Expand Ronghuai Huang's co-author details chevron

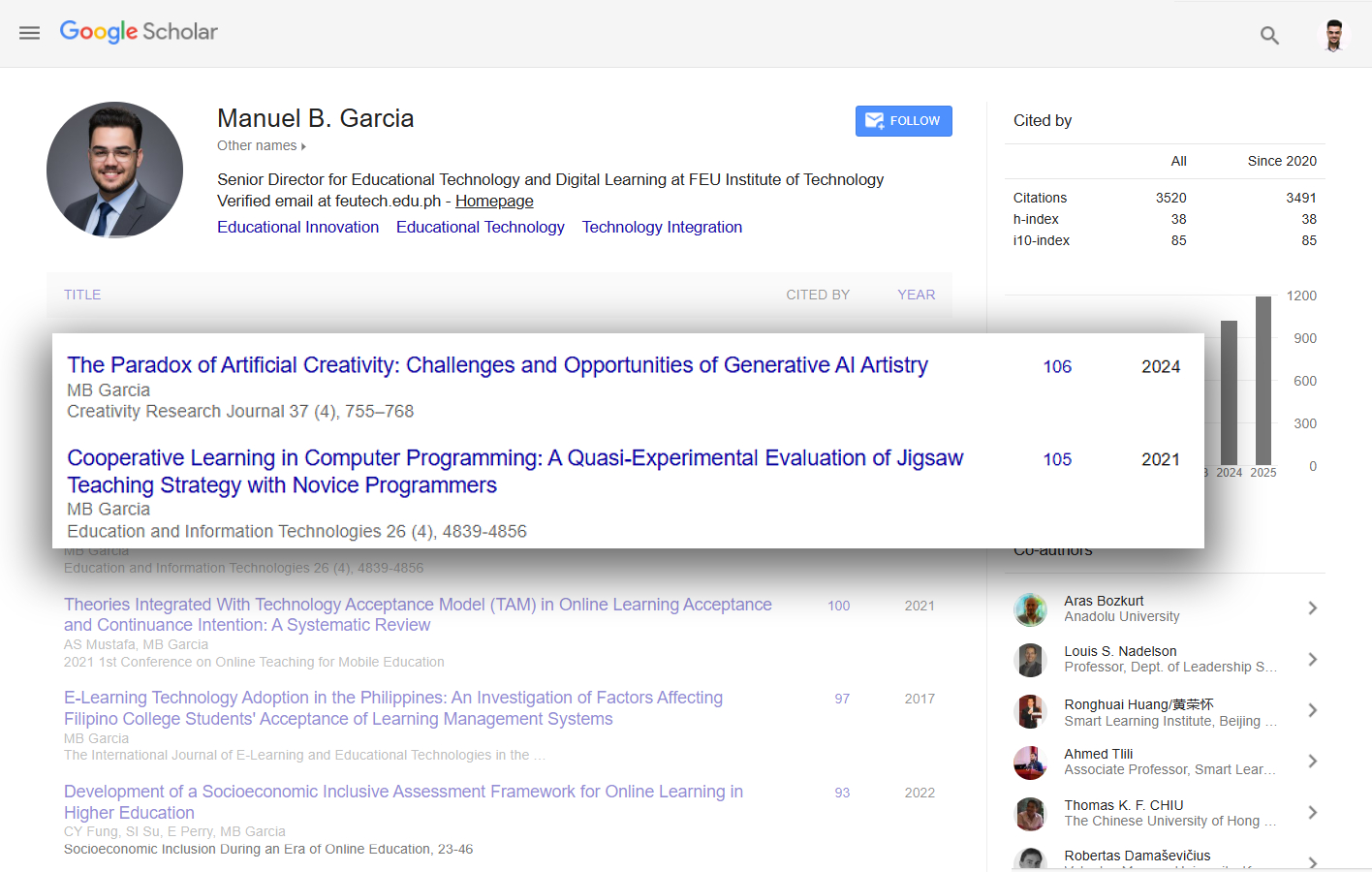click(x=1313, y=711)
